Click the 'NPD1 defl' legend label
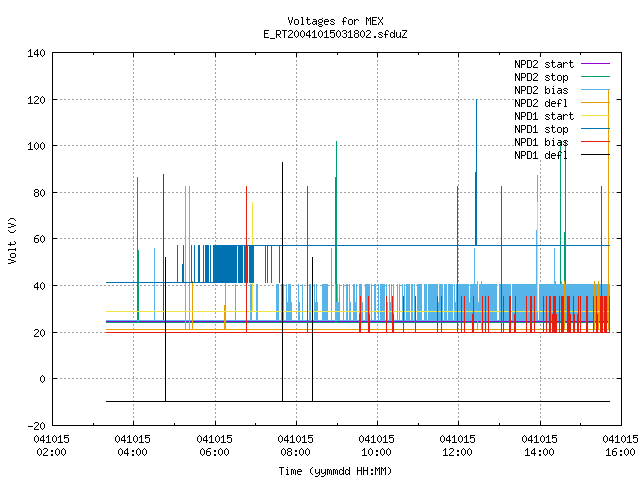This screenshot has width=640, height=480. (541, 156)
